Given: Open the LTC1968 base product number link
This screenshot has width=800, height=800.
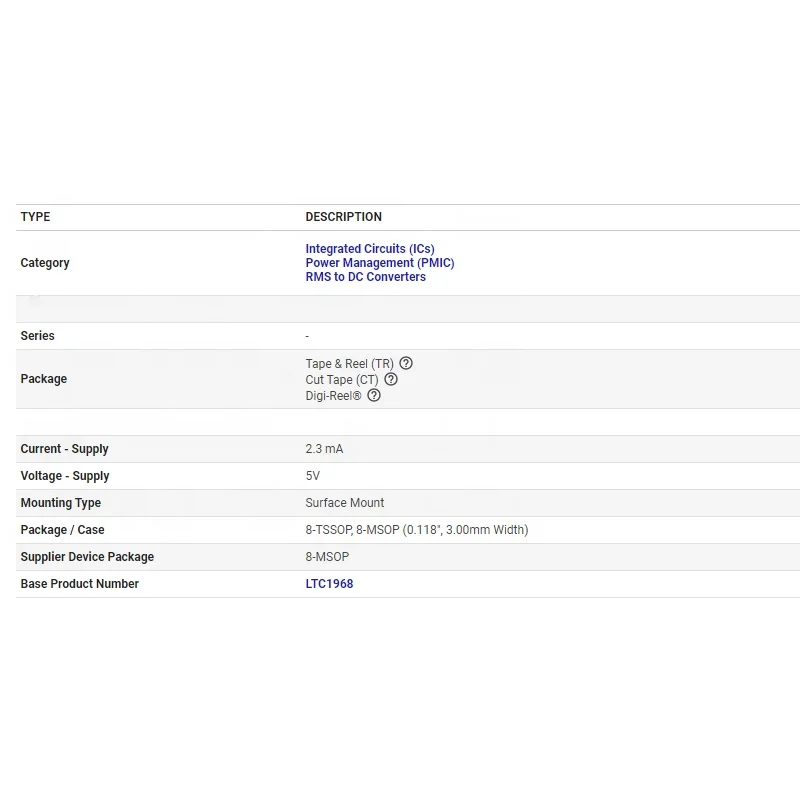Looking at the screenshot, I should [329, 584].
